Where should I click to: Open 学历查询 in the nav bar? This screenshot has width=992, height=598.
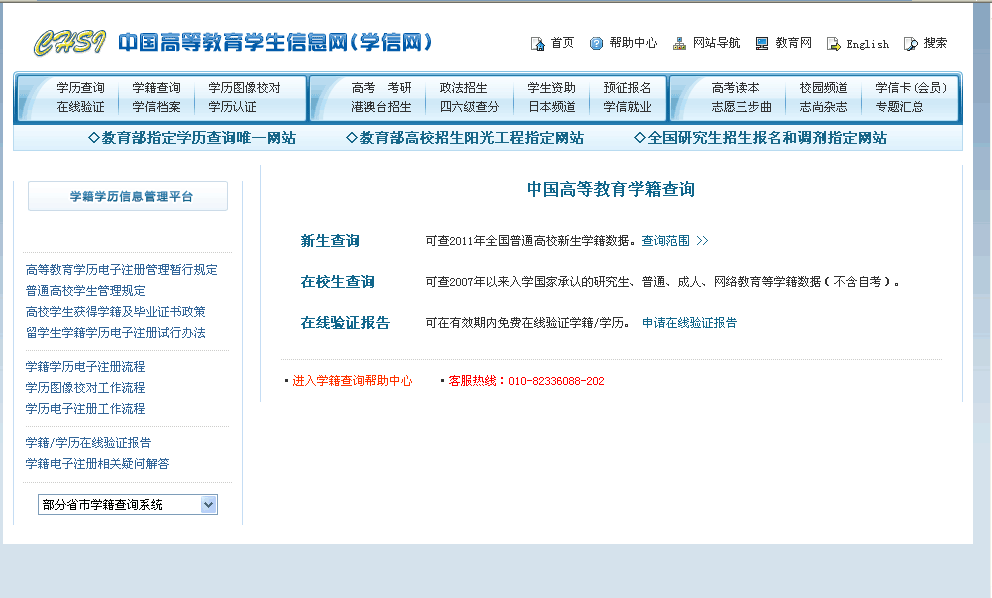[80, 87]
